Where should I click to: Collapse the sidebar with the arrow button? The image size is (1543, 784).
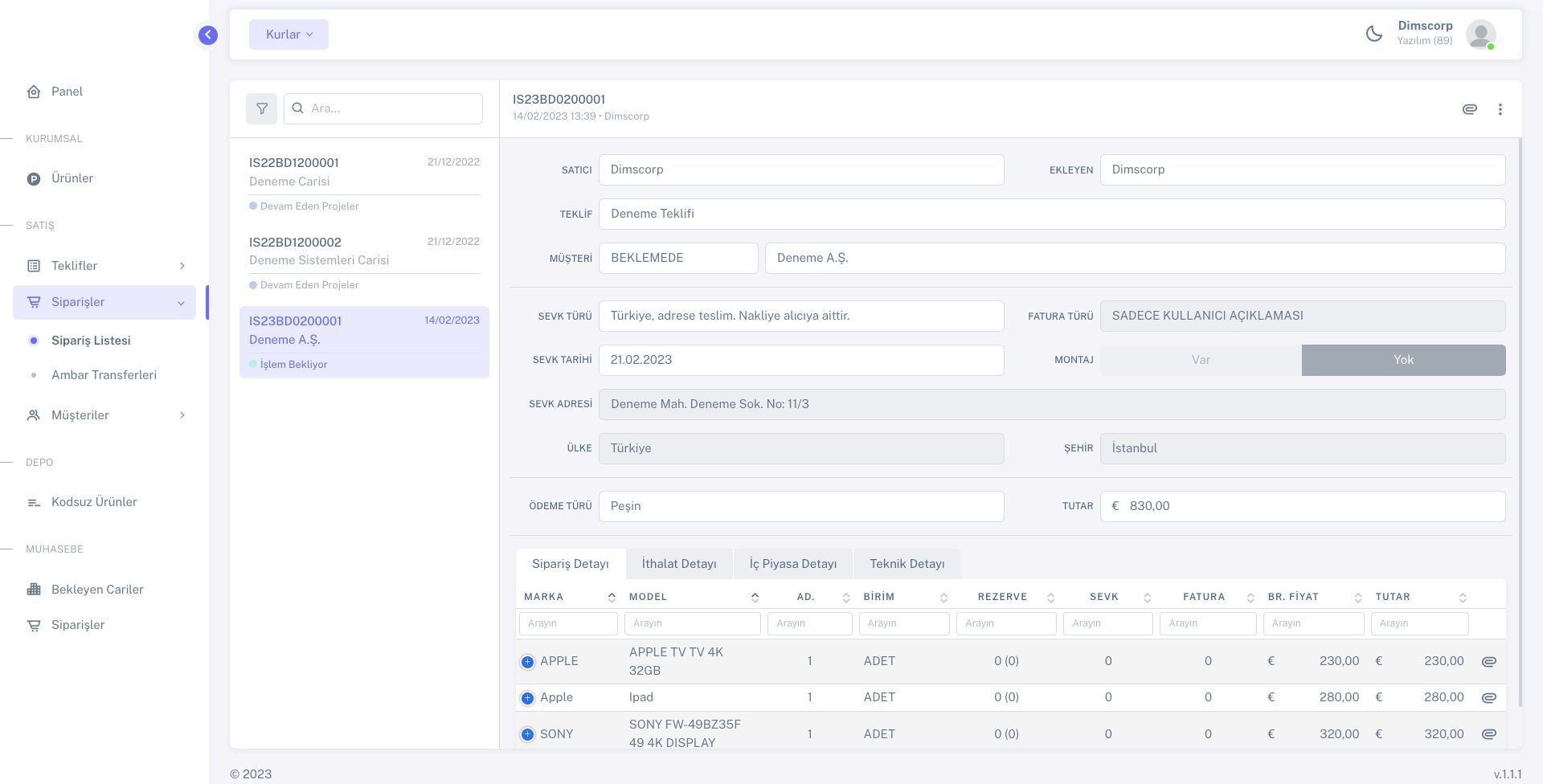click(x=208, y=35)
